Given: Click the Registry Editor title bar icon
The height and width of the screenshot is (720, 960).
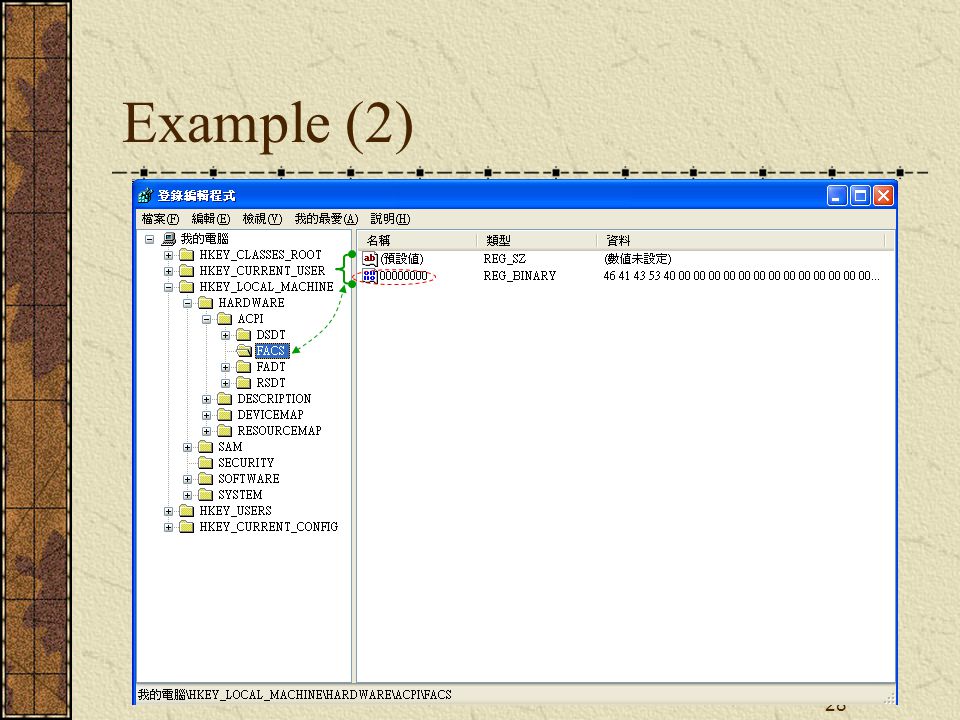Looking at the screenshot, I should click(x=145, y=195).
